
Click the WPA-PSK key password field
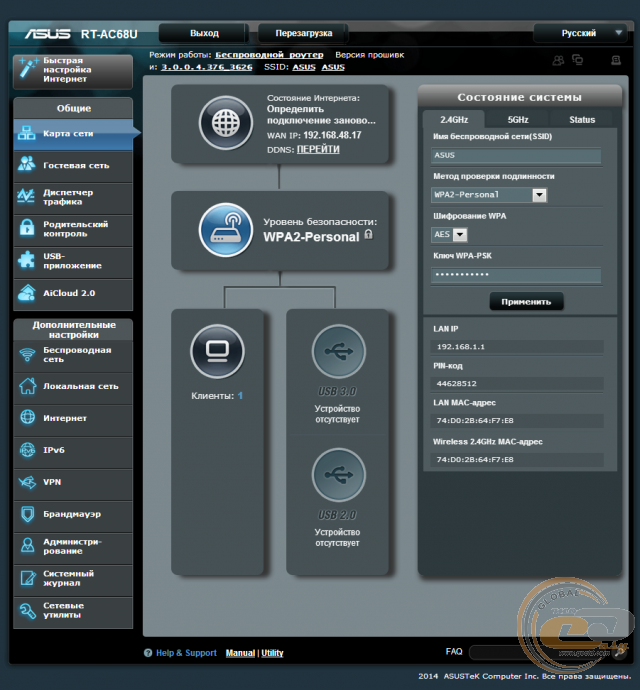(516, 275)
